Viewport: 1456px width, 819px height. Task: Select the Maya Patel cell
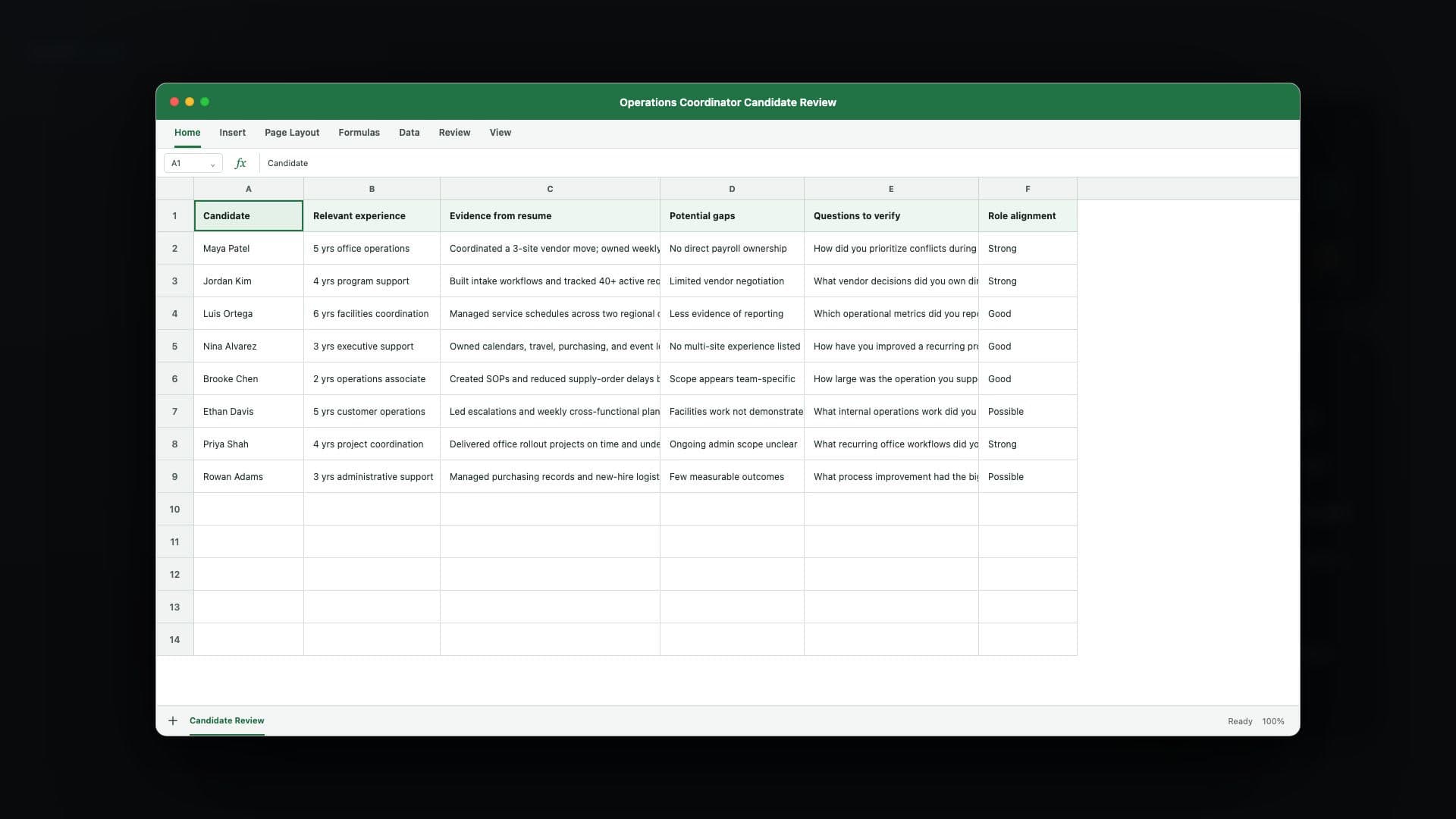tap(249, 249)
